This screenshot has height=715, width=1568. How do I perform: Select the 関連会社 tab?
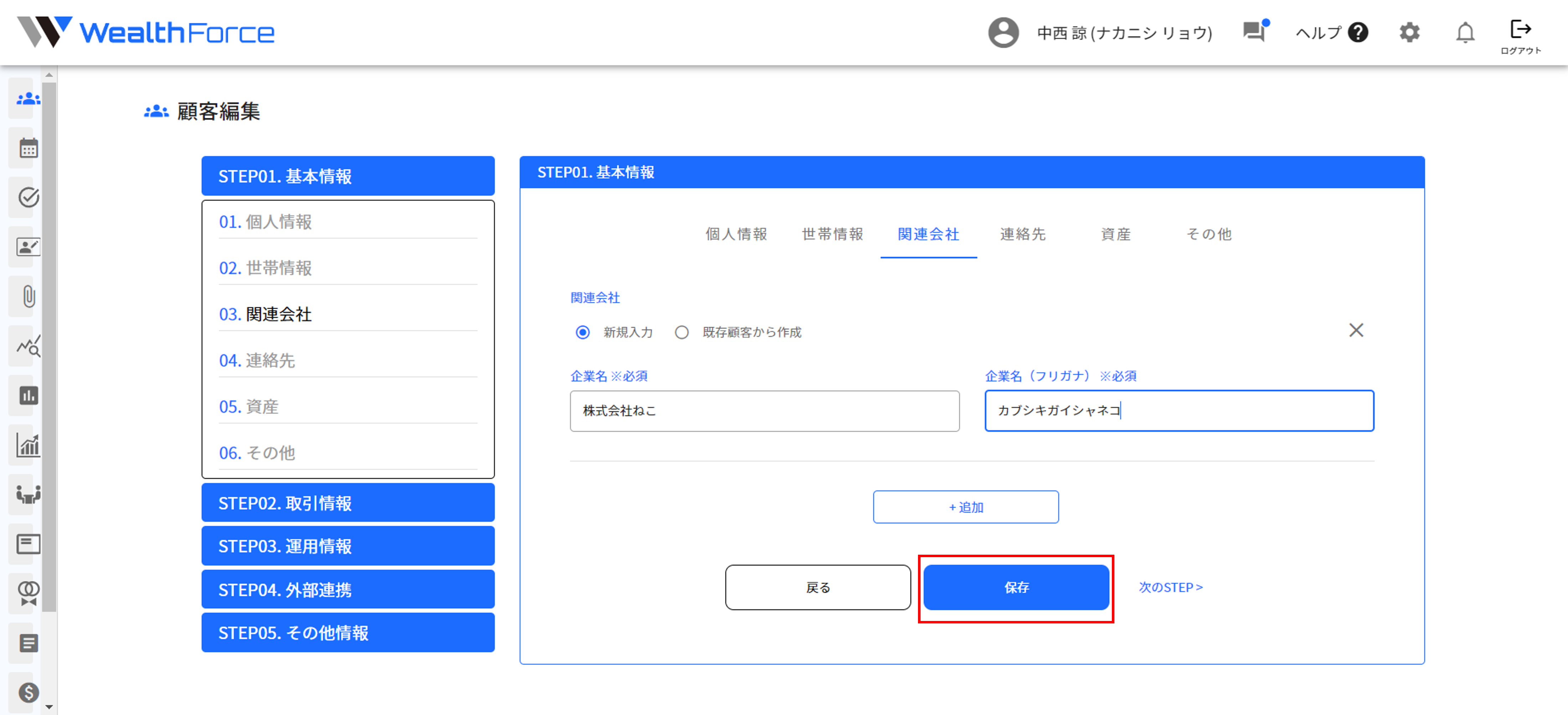pyautogui.click(x=928, y=234)
